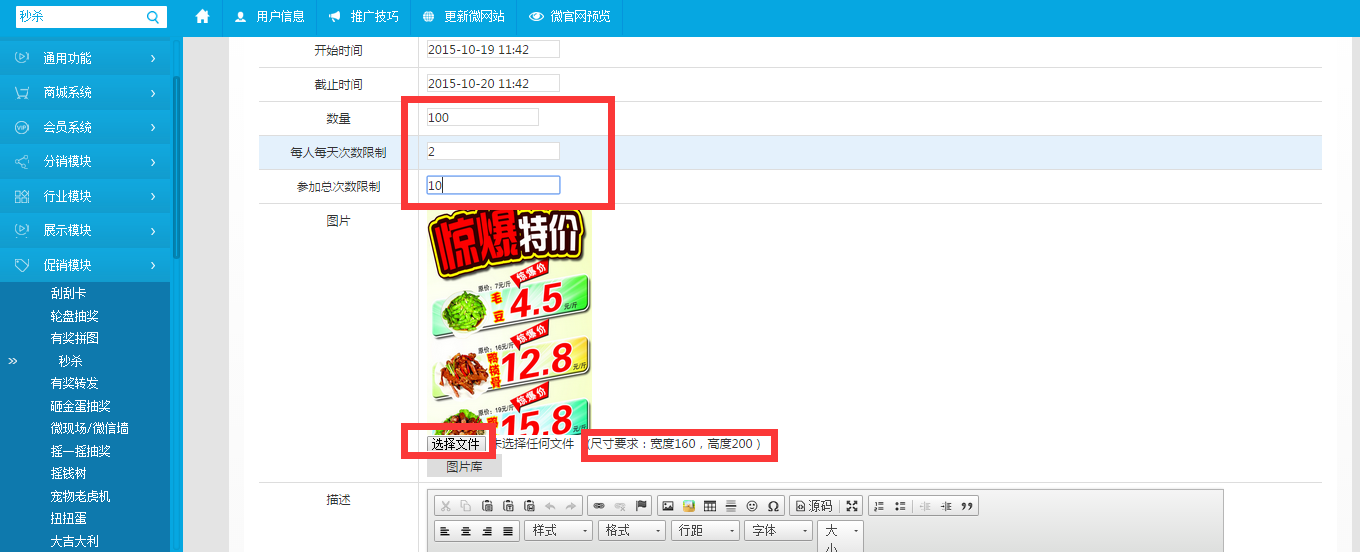Click the search magnifier icon
This screenshot has height=552, width=1360.
(153, 17)
